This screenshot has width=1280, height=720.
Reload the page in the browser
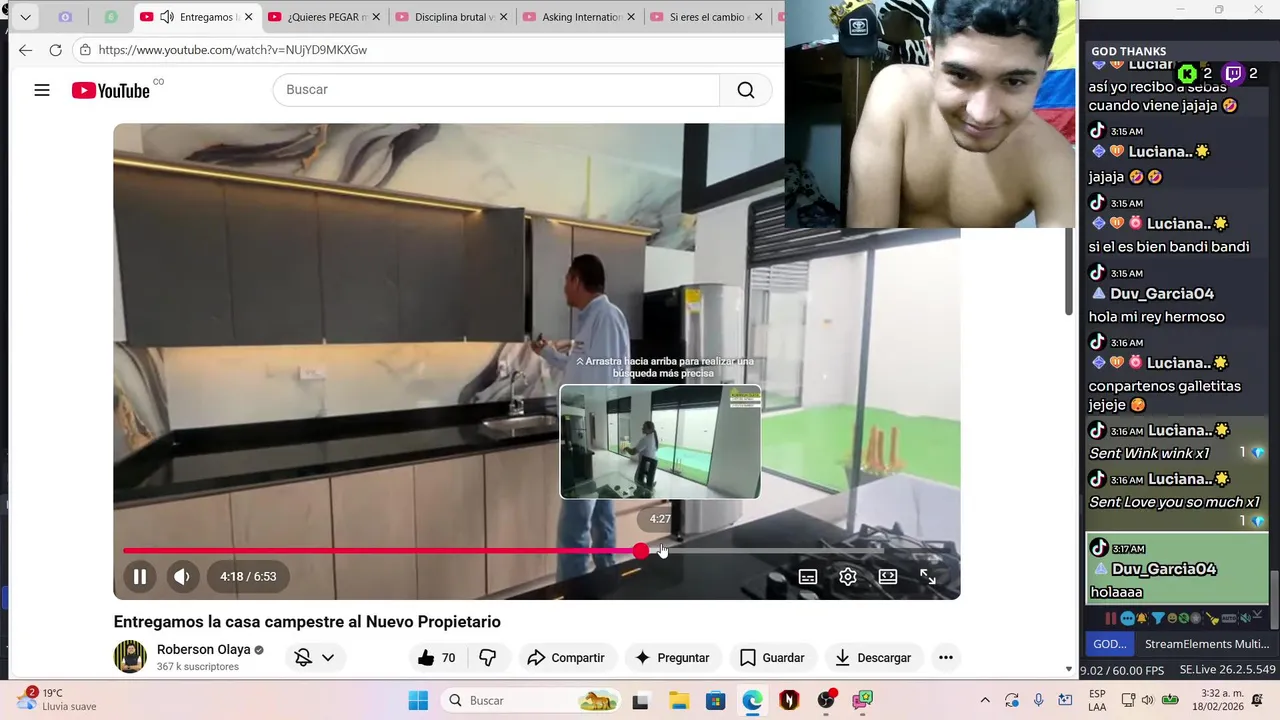[x=55, y=50]
